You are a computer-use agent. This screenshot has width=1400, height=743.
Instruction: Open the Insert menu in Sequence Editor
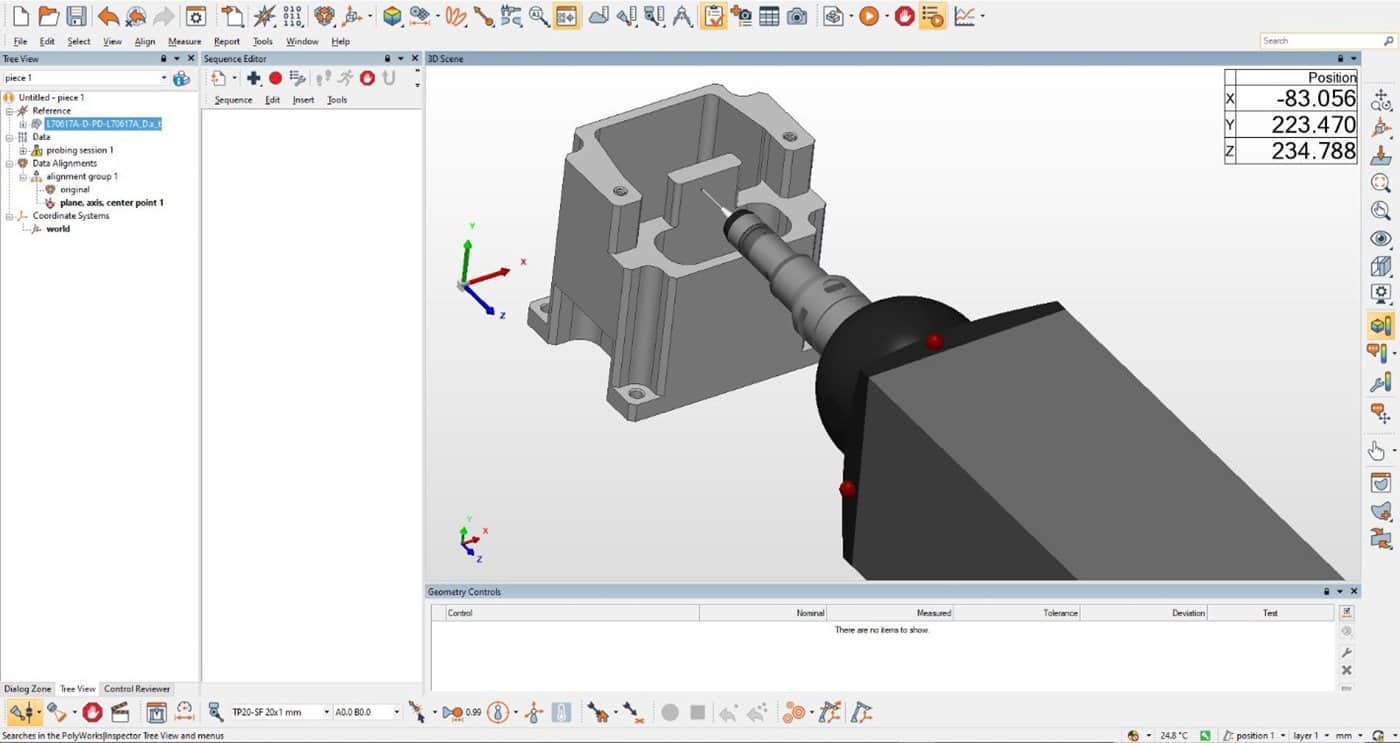[303, 100]
